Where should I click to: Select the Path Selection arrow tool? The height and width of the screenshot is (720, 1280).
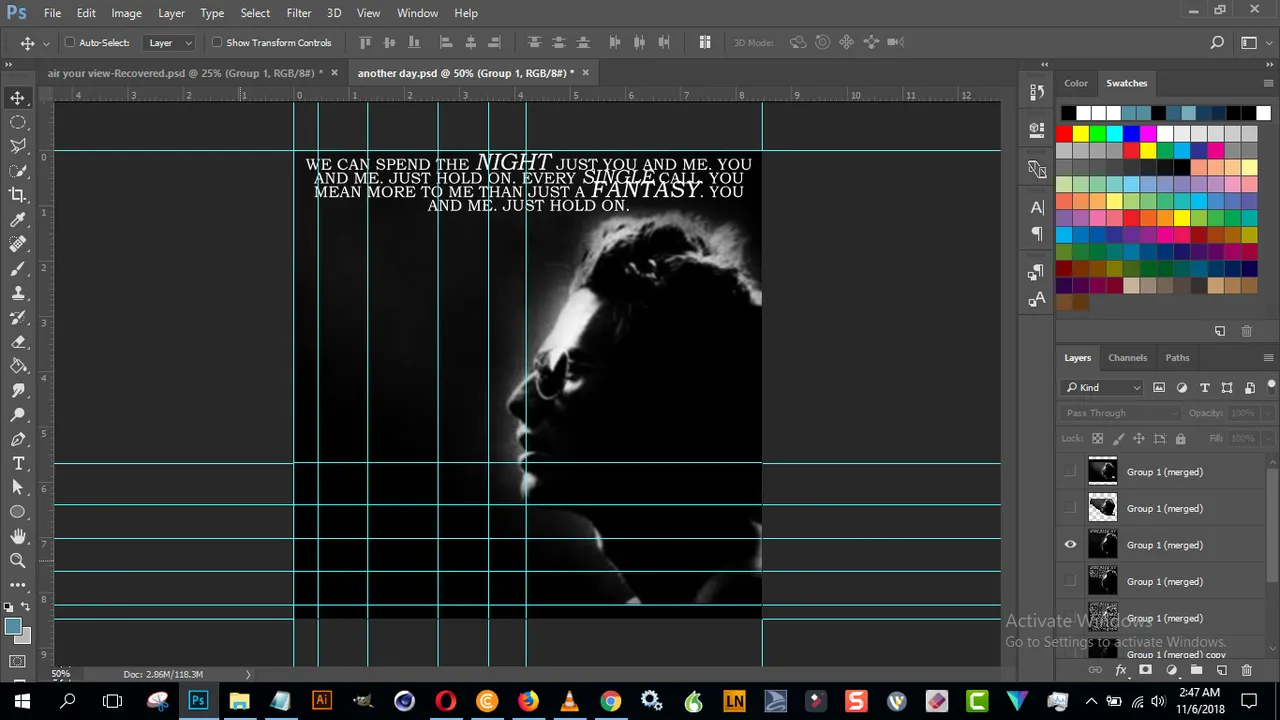pos(18,487)
